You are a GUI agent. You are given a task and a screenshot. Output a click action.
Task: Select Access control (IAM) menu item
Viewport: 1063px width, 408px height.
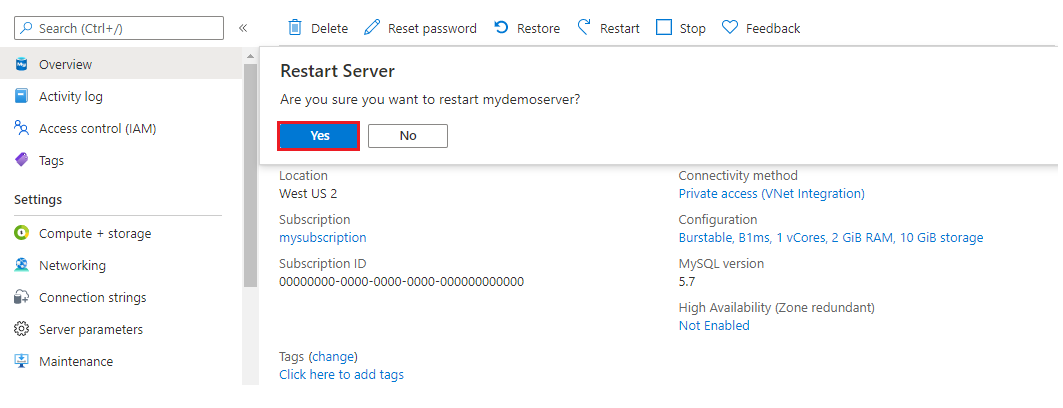point(97,129)
